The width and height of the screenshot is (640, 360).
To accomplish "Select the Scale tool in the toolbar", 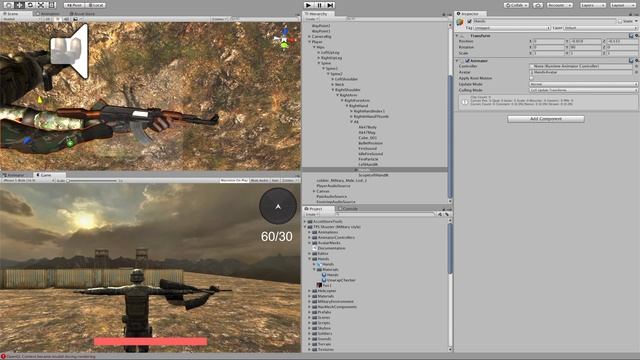I will point(41,5).
